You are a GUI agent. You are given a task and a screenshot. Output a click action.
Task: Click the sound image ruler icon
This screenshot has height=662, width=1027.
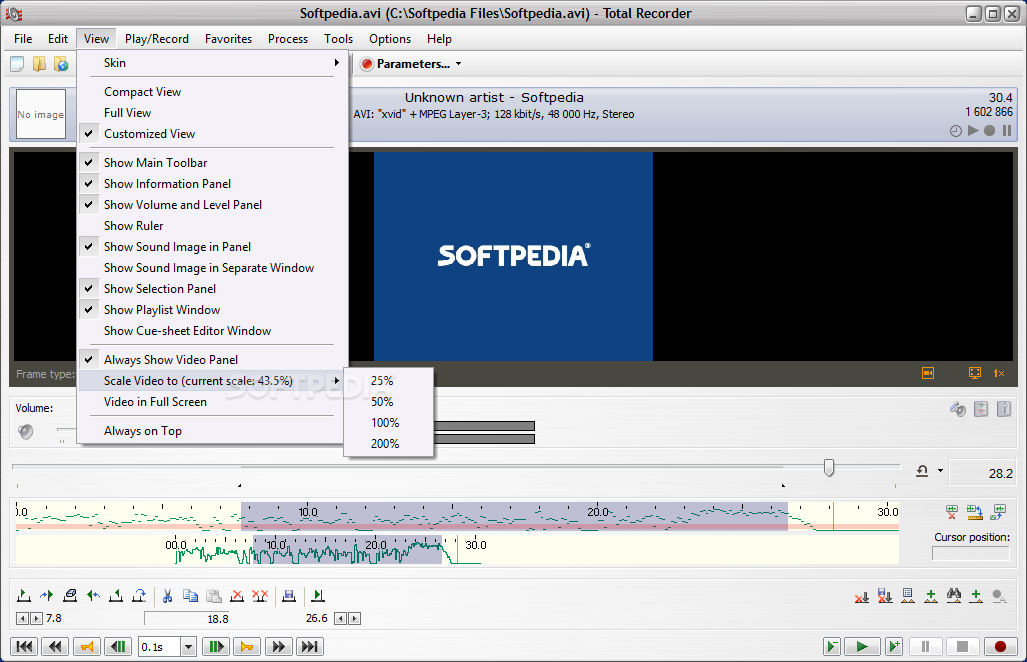[975, 512]
